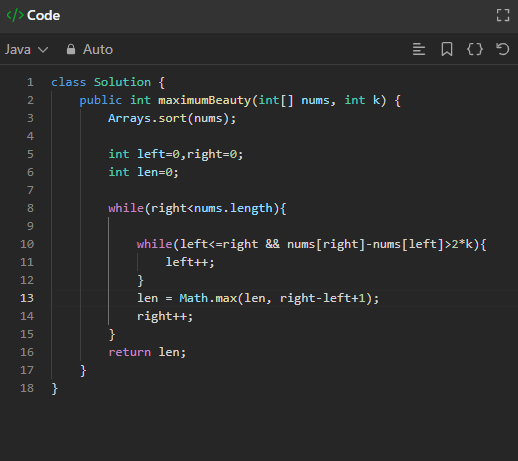The image size is (518, 461).
Task: Click 'left++;' statement
Action: (x=190, y=262)
